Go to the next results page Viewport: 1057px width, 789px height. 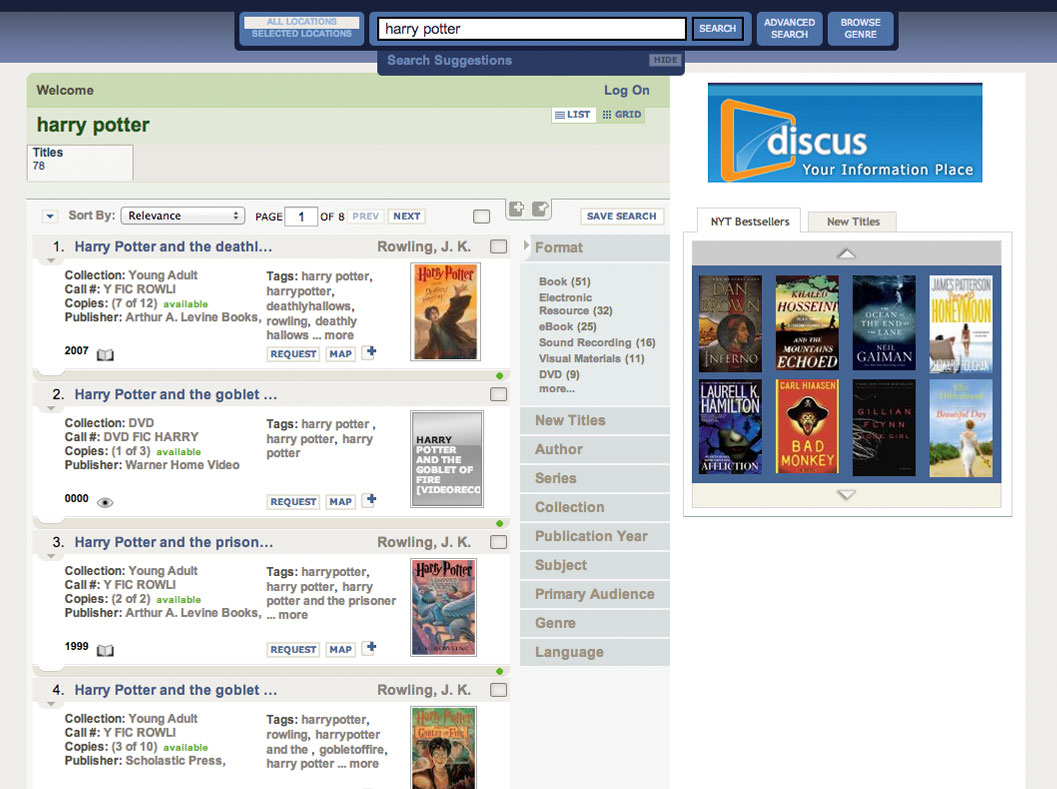click(406, 216)
